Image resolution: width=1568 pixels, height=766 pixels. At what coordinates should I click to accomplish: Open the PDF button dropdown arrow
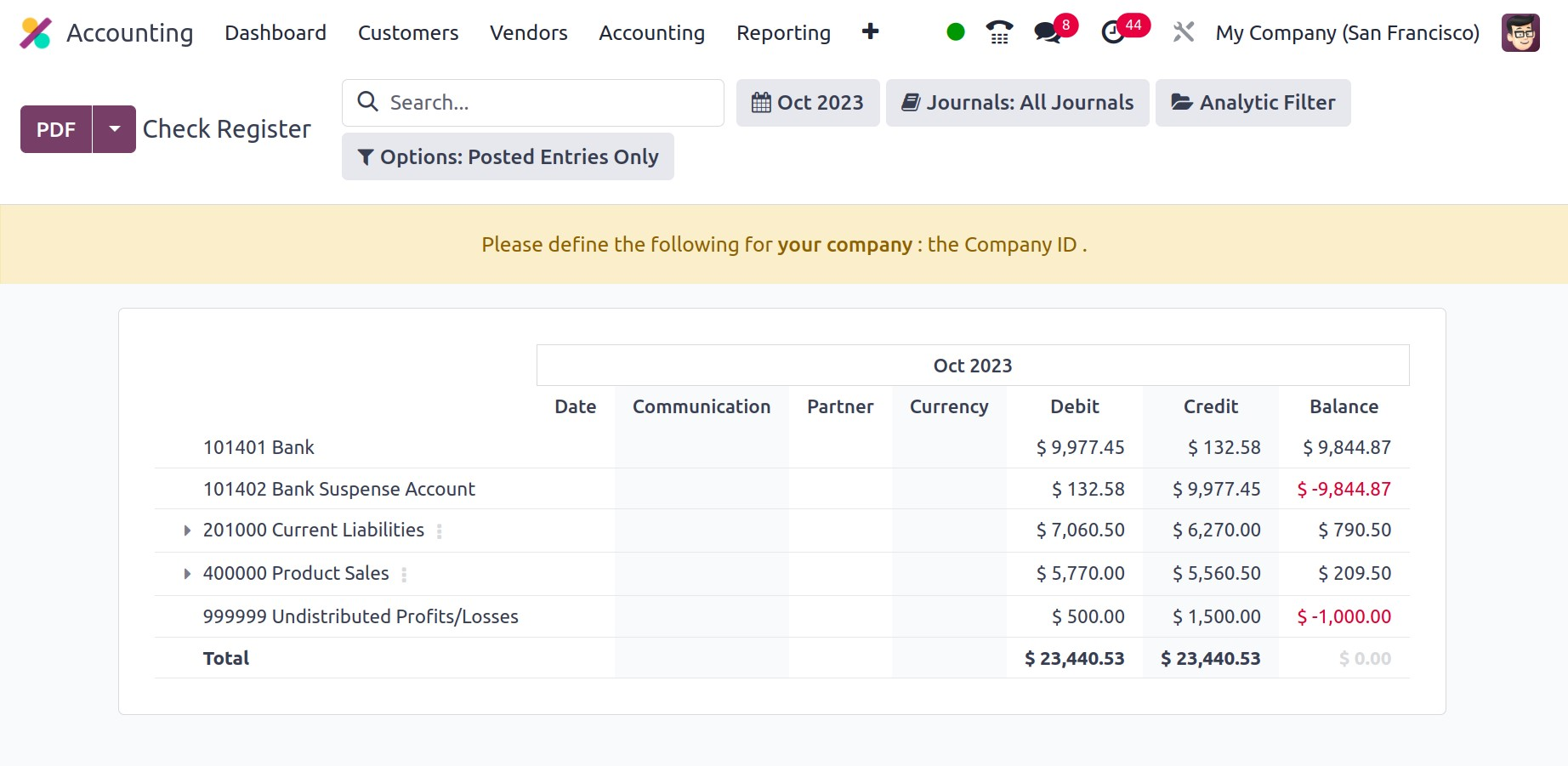click(x=114, y=129)
